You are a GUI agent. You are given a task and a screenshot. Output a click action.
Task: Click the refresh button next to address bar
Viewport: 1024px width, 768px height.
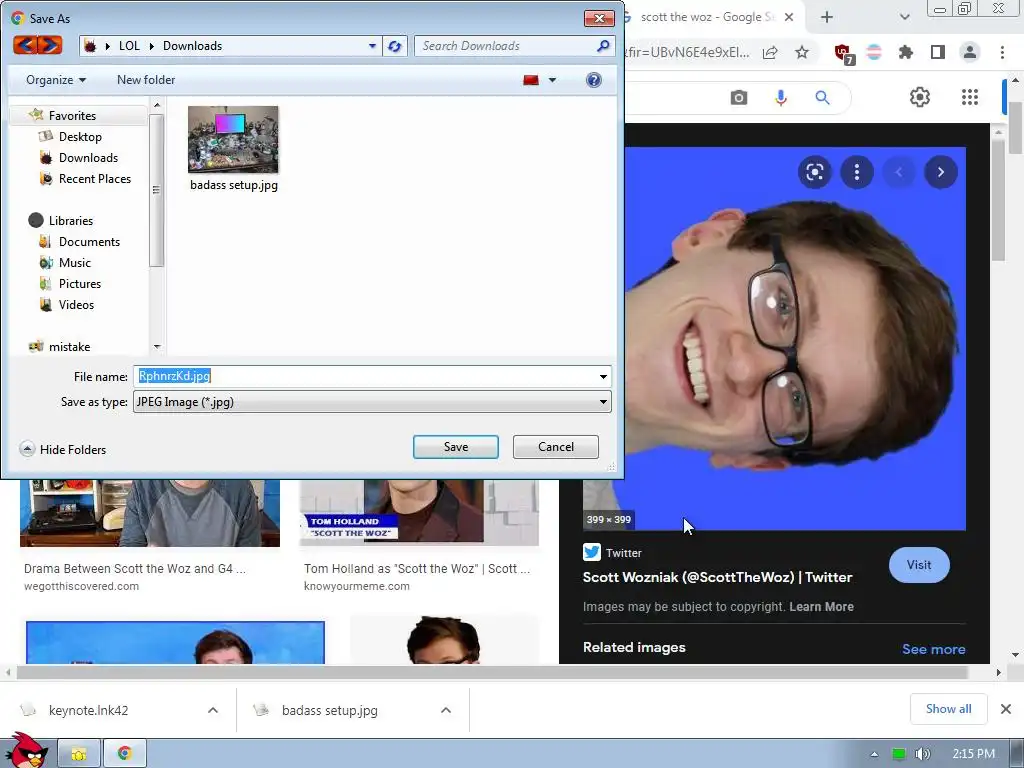click(x=394, y=46)
